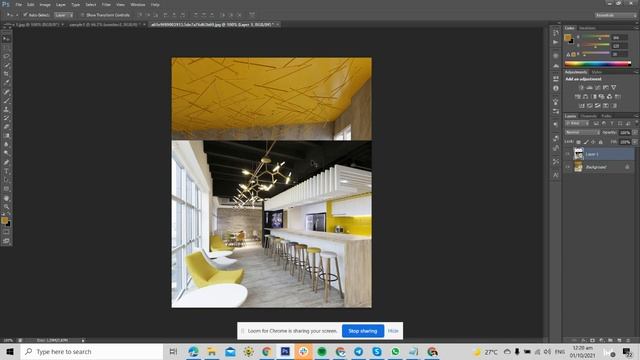This screenshot has height=360, width=640.
Task: Toggle lock image pixels
Action: [586, 142]
